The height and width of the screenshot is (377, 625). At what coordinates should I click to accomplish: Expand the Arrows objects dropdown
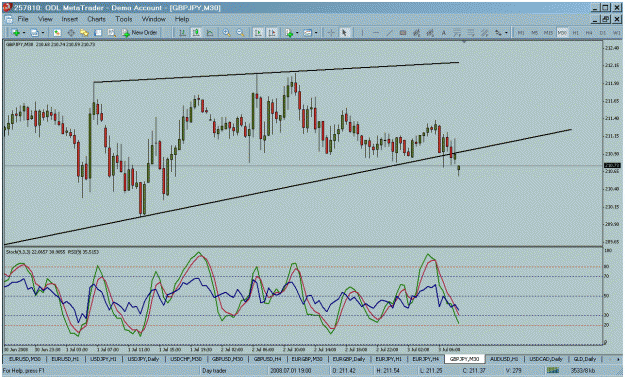click(x=506, y=33)
